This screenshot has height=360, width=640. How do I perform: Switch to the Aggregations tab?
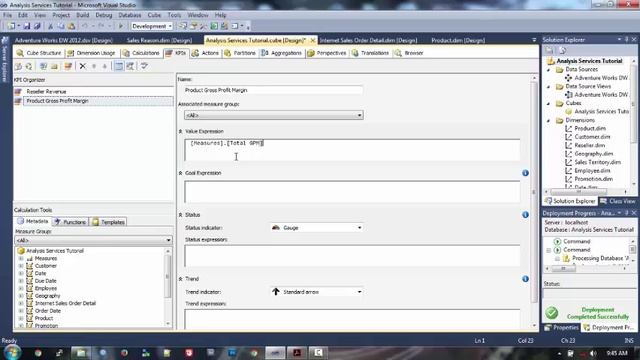point(282,53)
